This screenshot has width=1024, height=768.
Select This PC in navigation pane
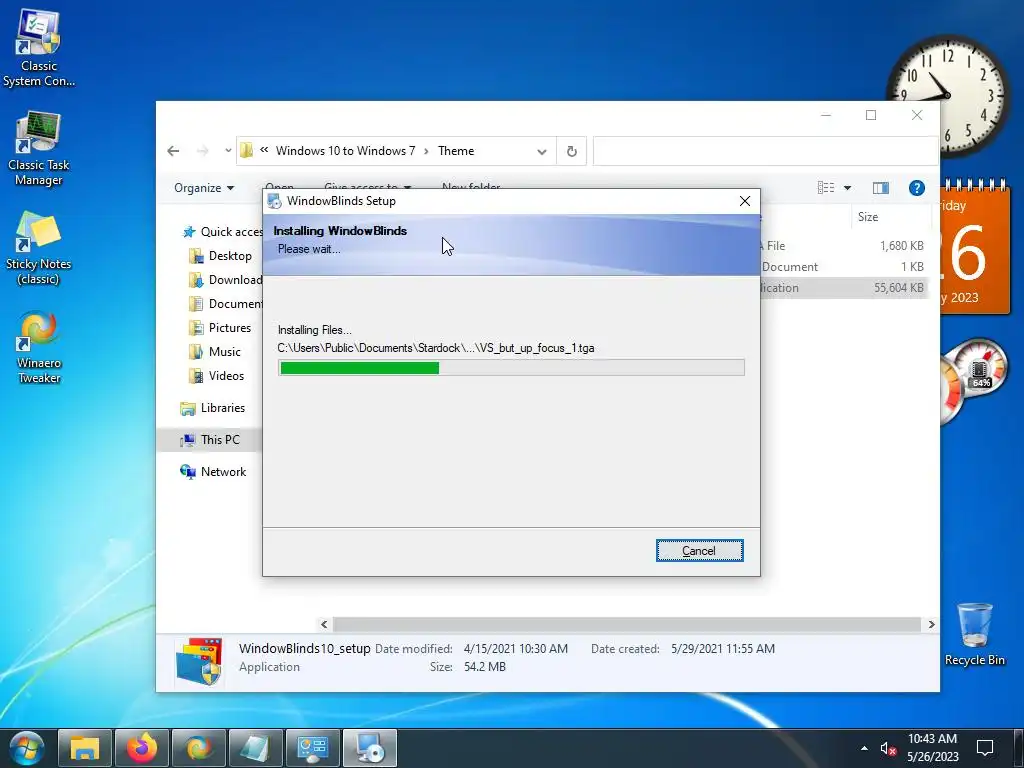point(210,440)
